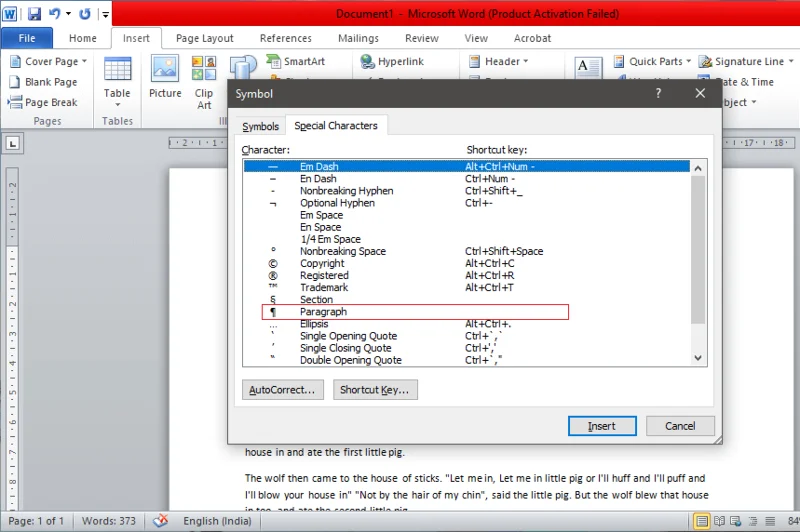Click the Words: 373 status indicator
800x532 pixels.
(x=109, y=521)
